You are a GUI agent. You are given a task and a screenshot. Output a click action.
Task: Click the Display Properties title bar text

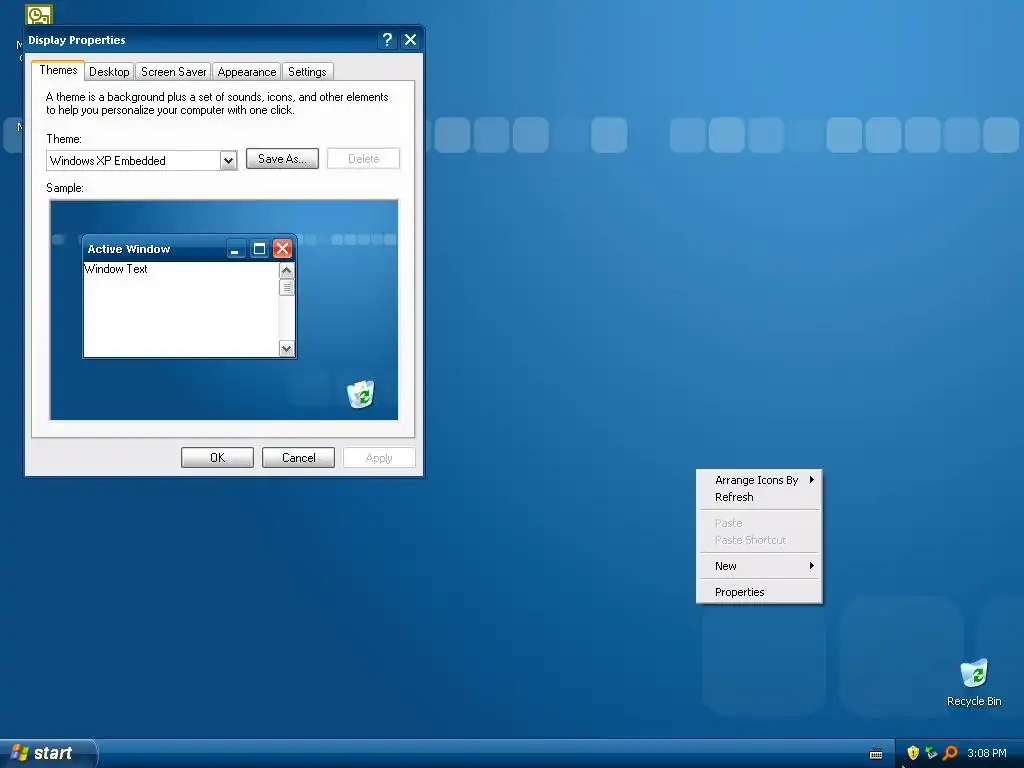[x=76, y=40]
